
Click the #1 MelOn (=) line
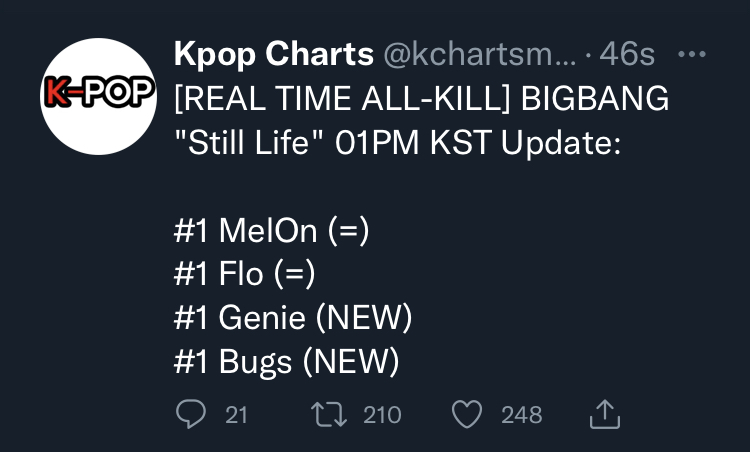coord(272,231)
